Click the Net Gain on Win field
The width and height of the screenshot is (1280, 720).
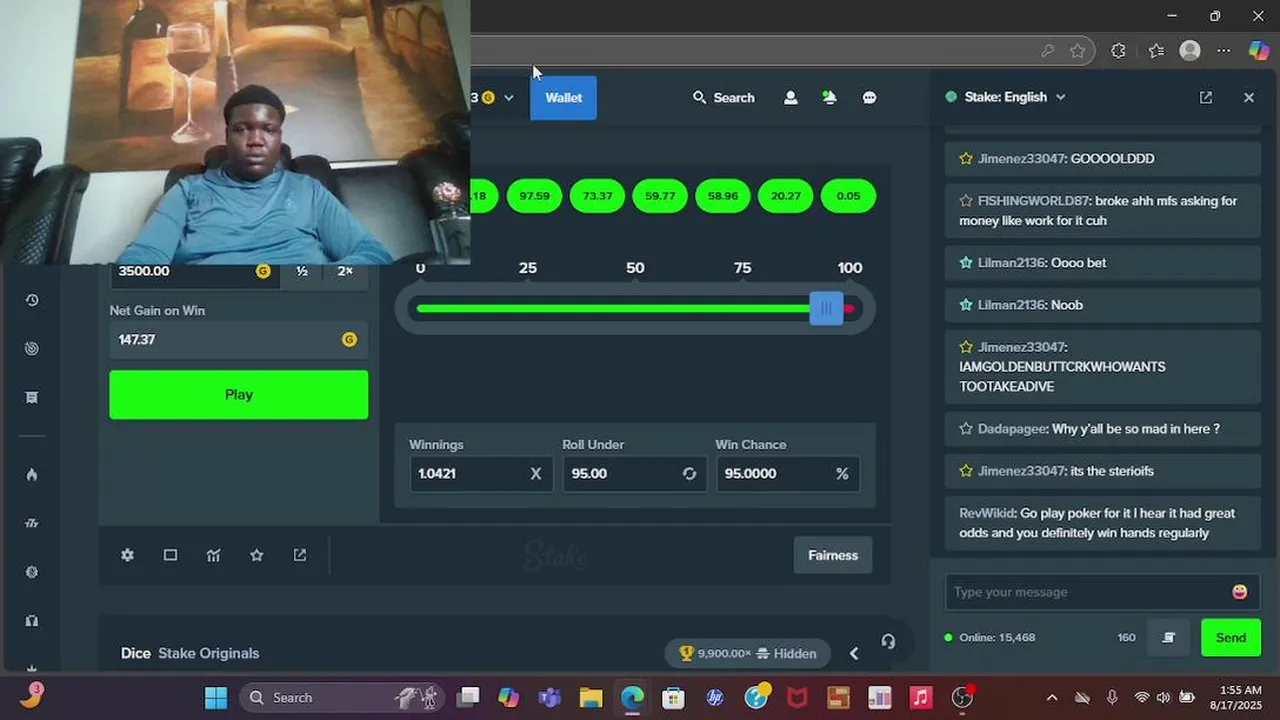click(238, 340)
